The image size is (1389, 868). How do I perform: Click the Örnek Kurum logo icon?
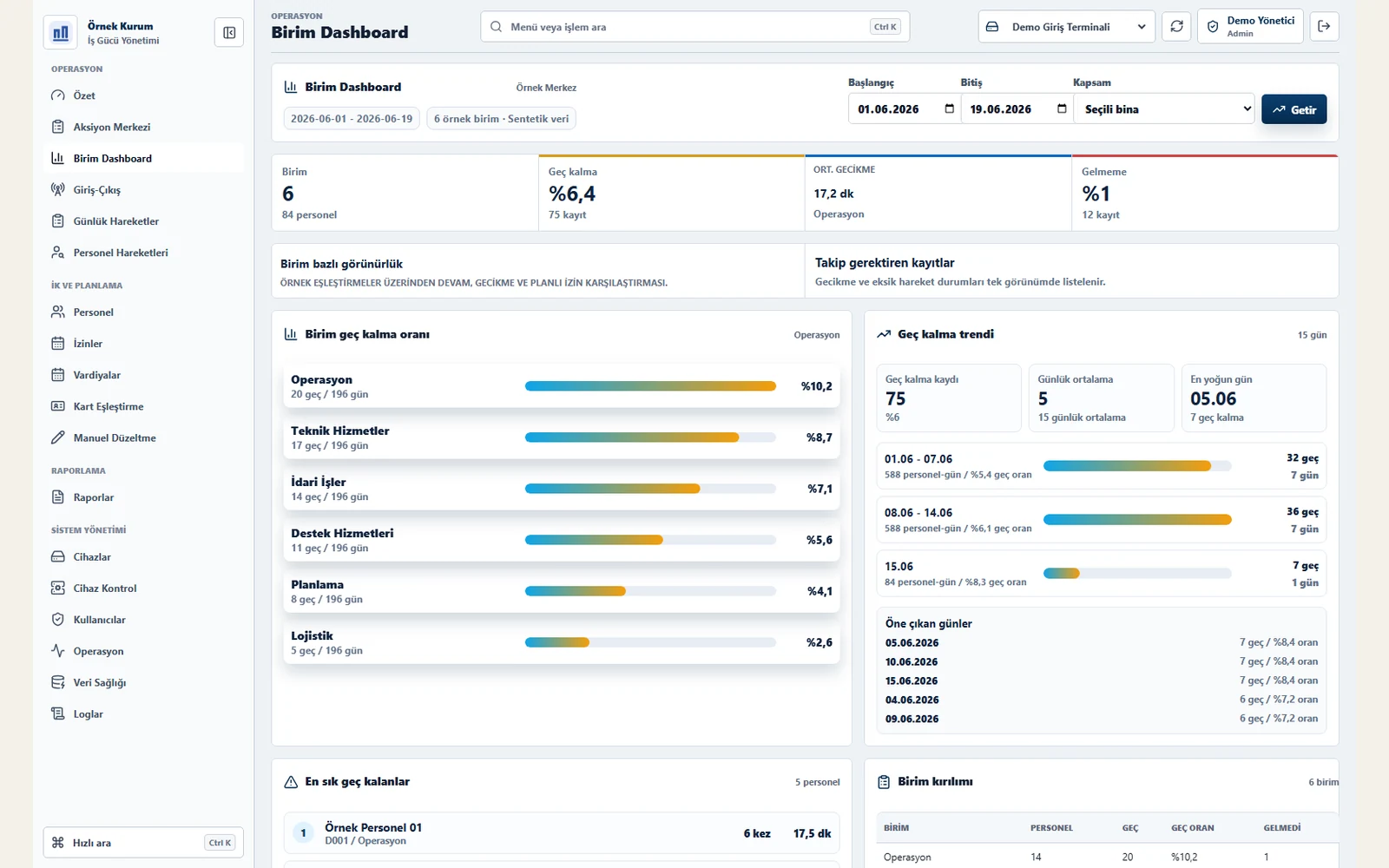pos(61,33)
